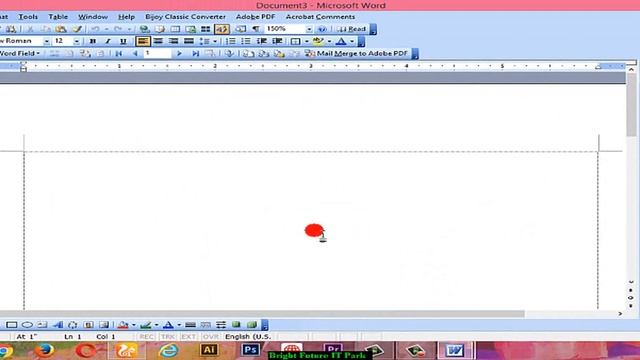Expand the borders dropdown arrow
Viewport: 640px width, 360px height.
tap(306, 42)
